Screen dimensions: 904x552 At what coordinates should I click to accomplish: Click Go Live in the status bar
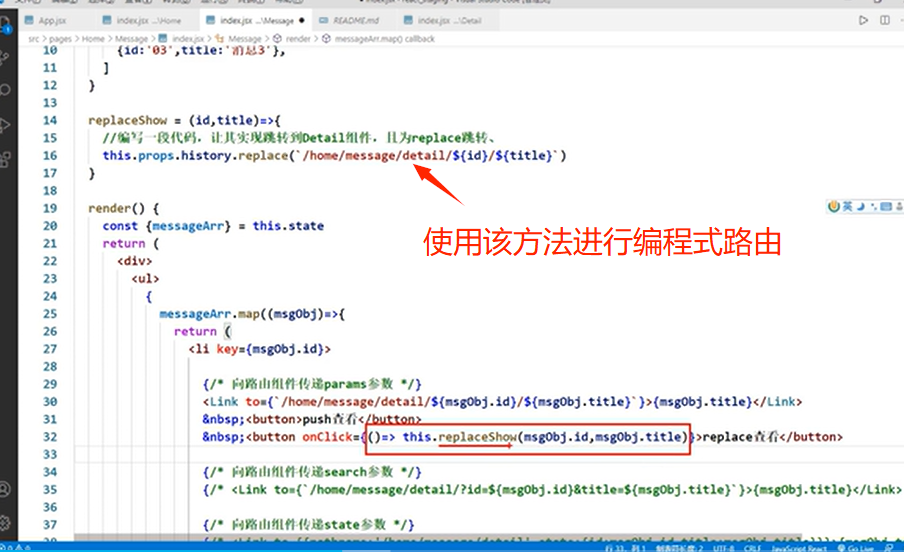[856, 548]
